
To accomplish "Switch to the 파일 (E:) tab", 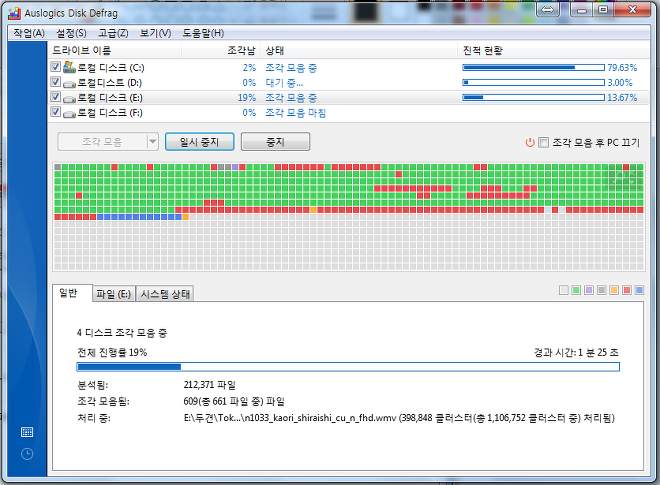I will coord(113,294).
